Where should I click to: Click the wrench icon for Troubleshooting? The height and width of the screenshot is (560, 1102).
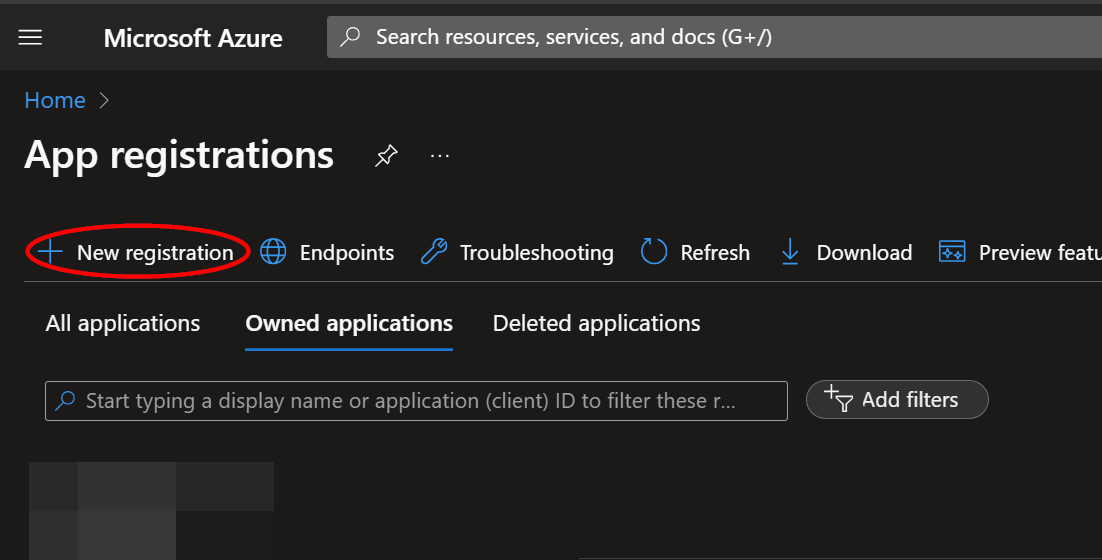point(434,252)
